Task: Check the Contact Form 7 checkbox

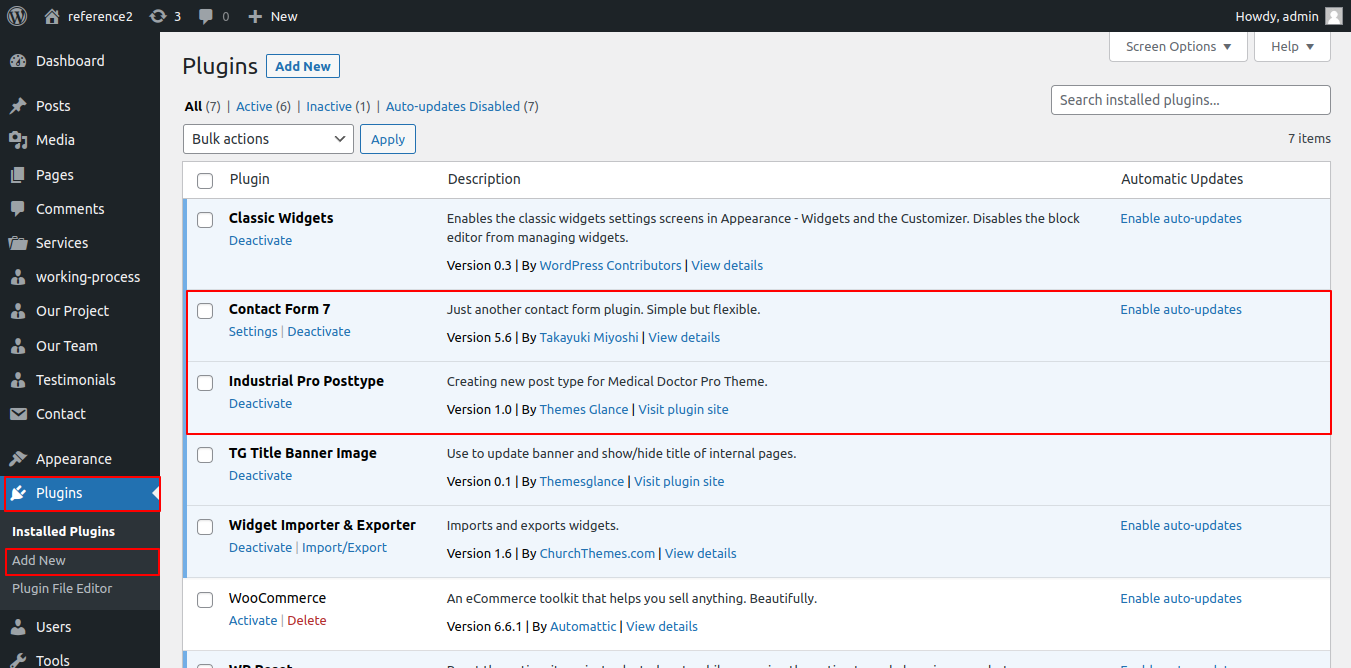Action: (x=205, y=311)
